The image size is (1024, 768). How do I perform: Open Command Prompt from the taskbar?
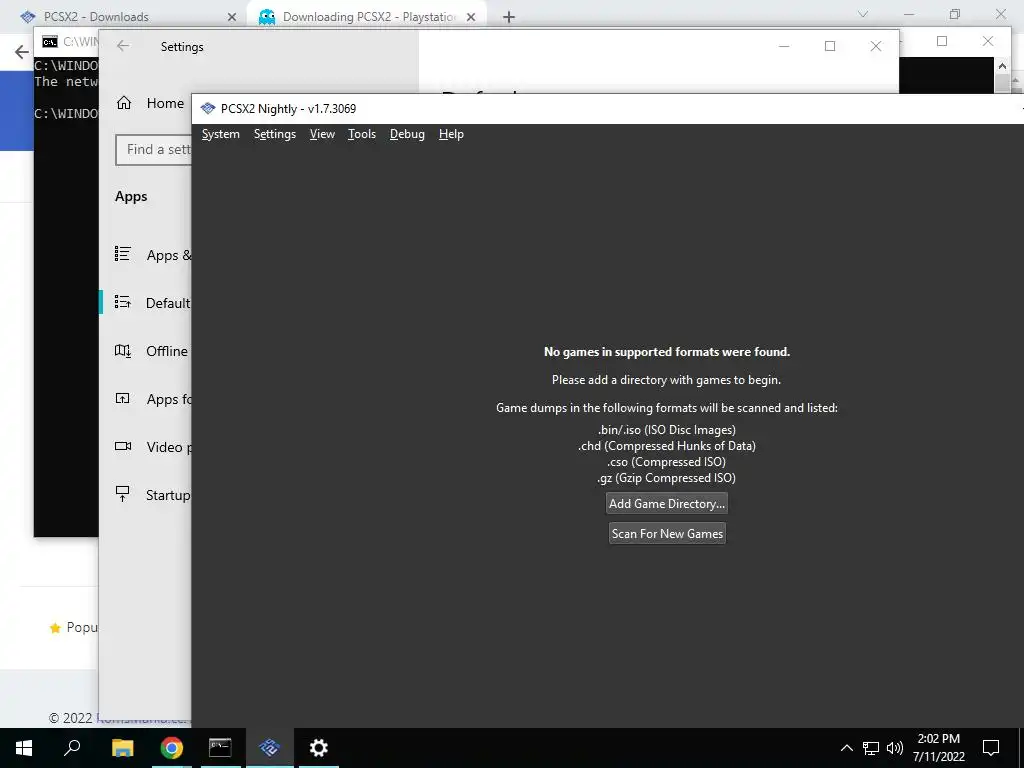[x=220, y=748]
